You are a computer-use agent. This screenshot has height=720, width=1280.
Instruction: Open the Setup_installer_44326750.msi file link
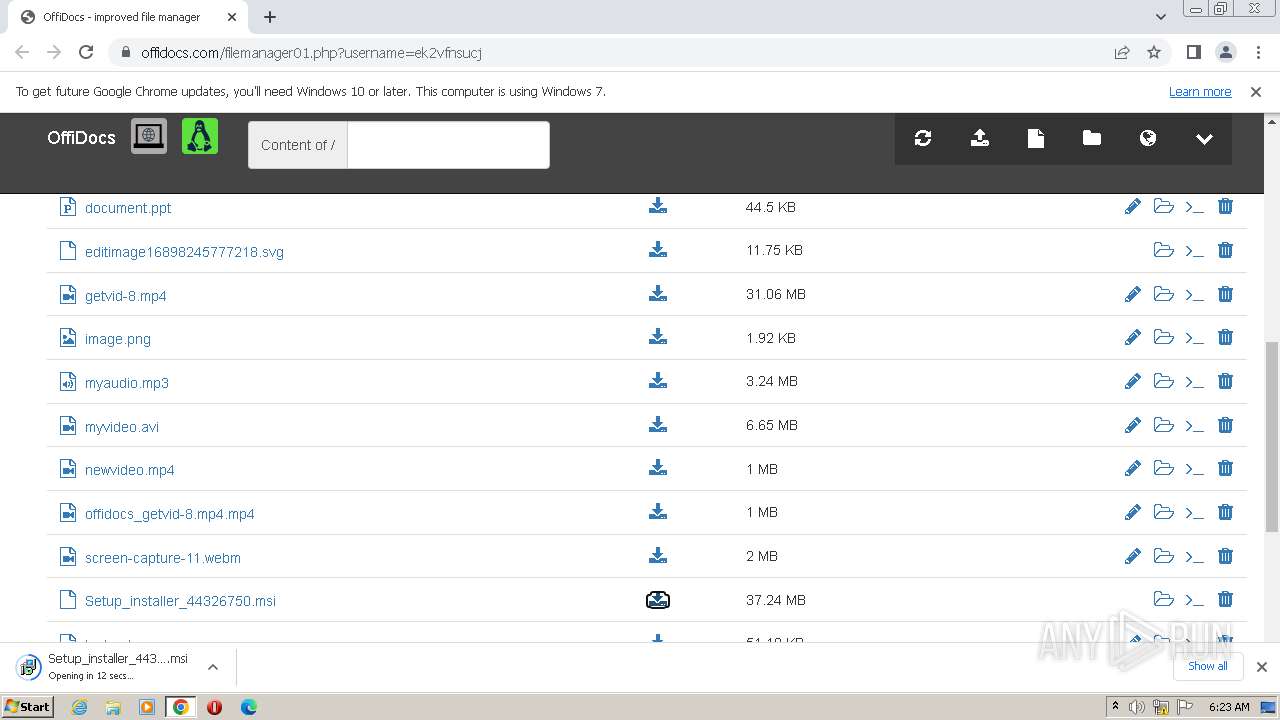[180, 601]
